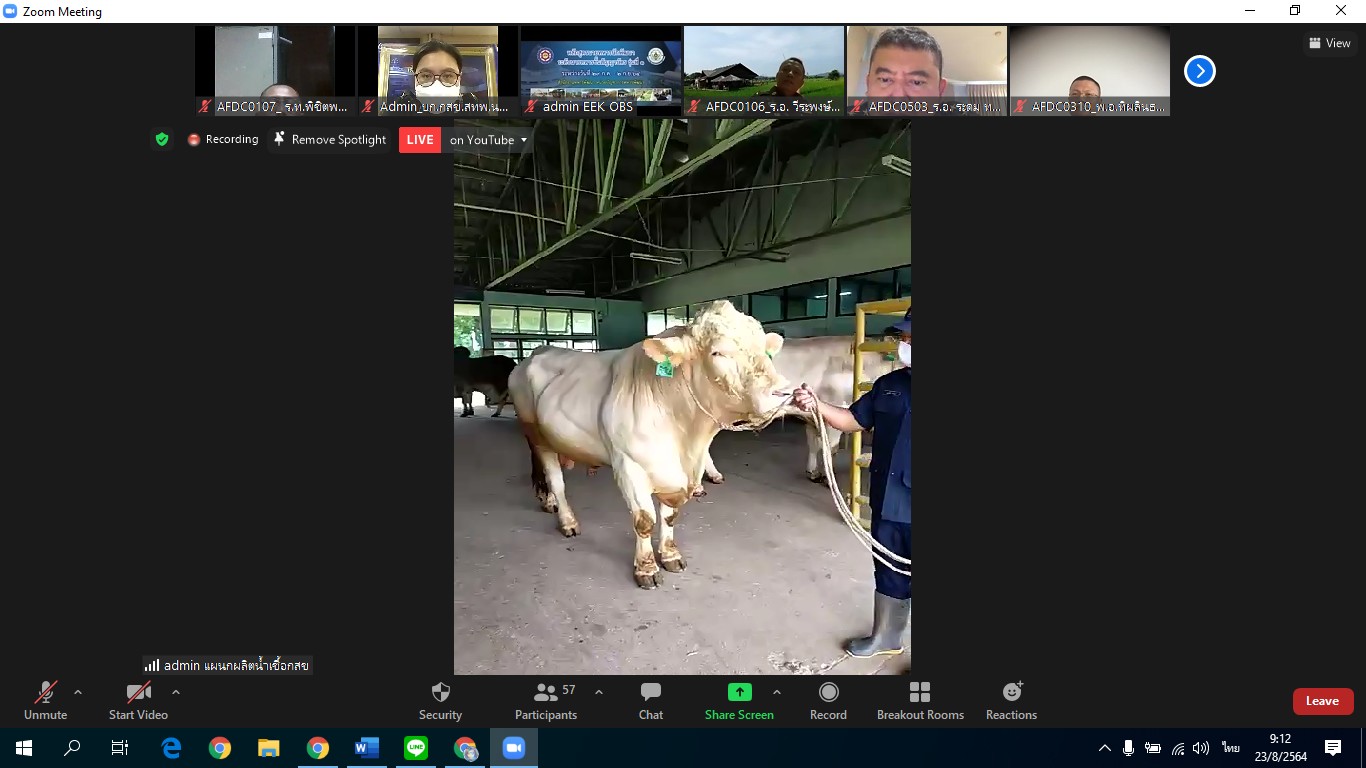The width and height of the screenshot is (1366, 768).
Task: Show hidden system tray icons
Action: (1105, 748)
